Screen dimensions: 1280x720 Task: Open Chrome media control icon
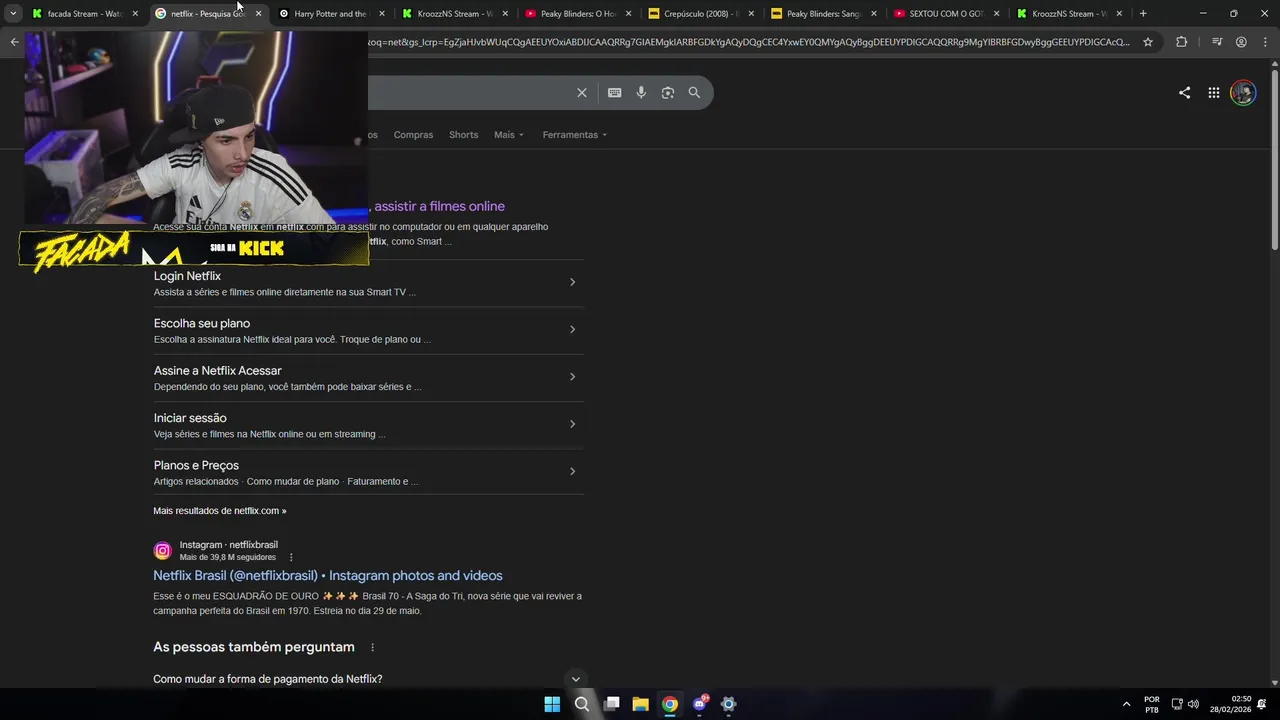click(1217, 42)
